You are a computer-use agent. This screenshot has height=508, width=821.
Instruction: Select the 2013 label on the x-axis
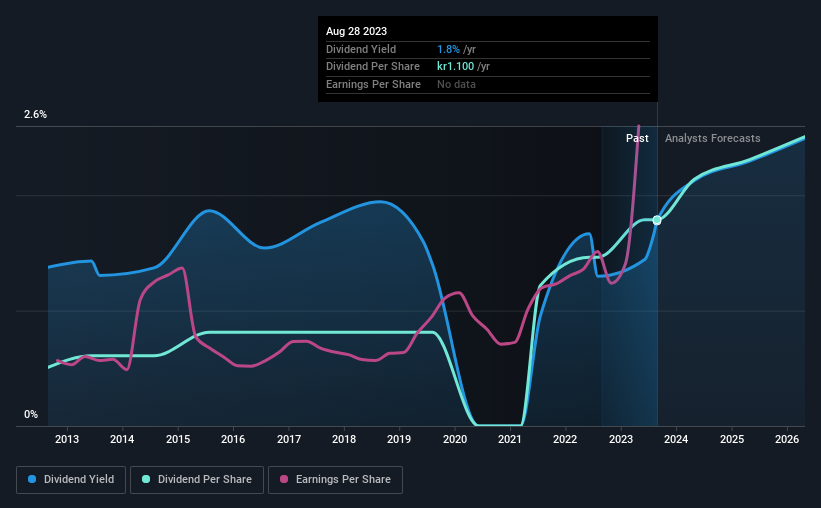(x=67, y=439)
